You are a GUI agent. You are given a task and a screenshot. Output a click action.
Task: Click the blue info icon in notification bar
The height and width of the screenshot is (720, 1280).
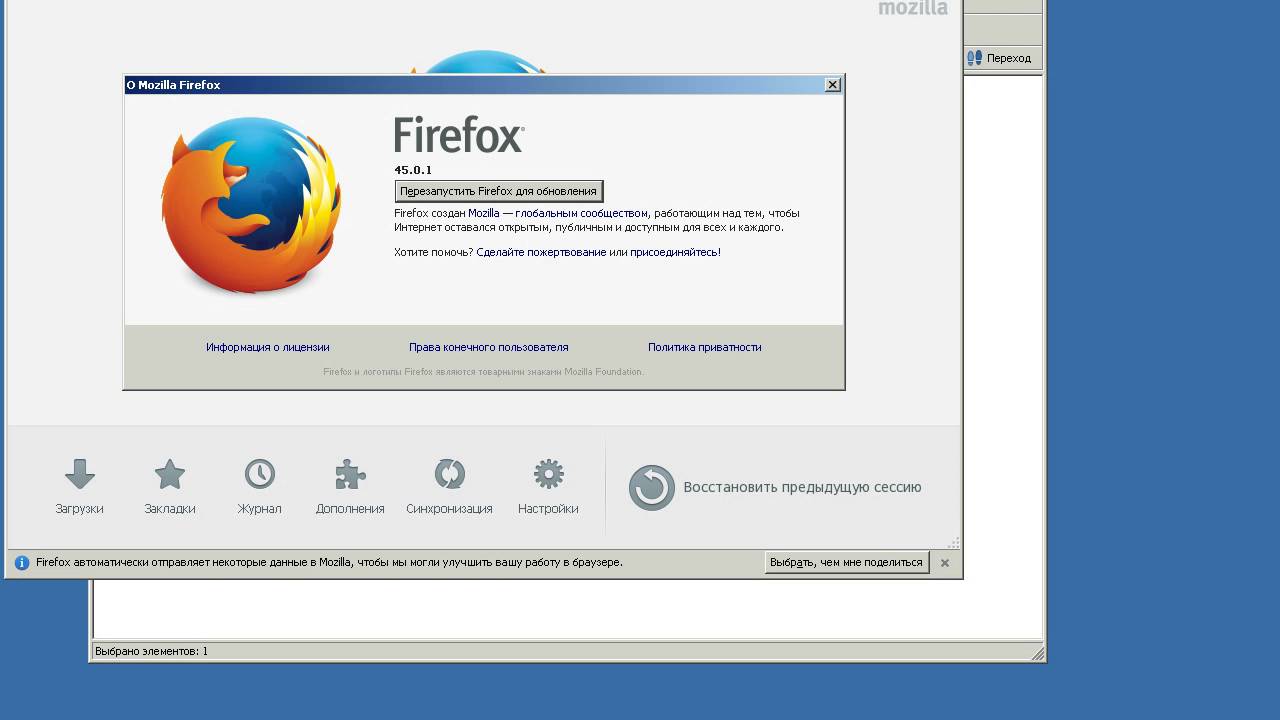(22, 563)
